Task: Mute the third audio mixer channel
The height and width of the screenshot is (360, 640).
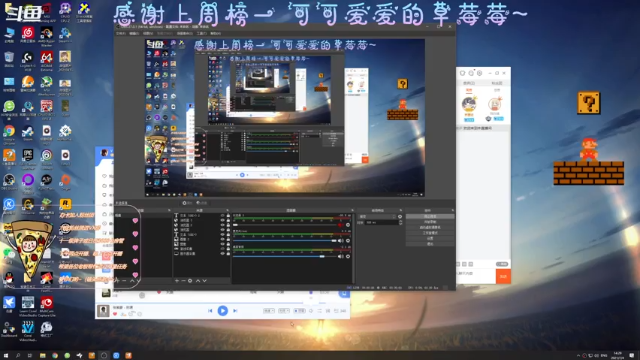Action: 341,256
